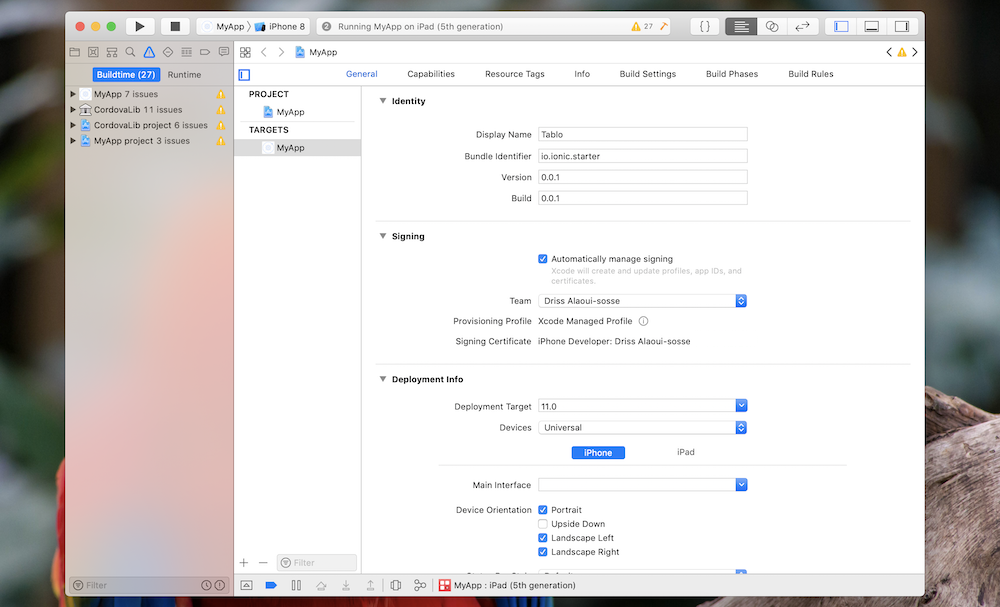Pause program execution in debug bar
The width and height of the screenshot is (1000, 607).
coord(296,585)
